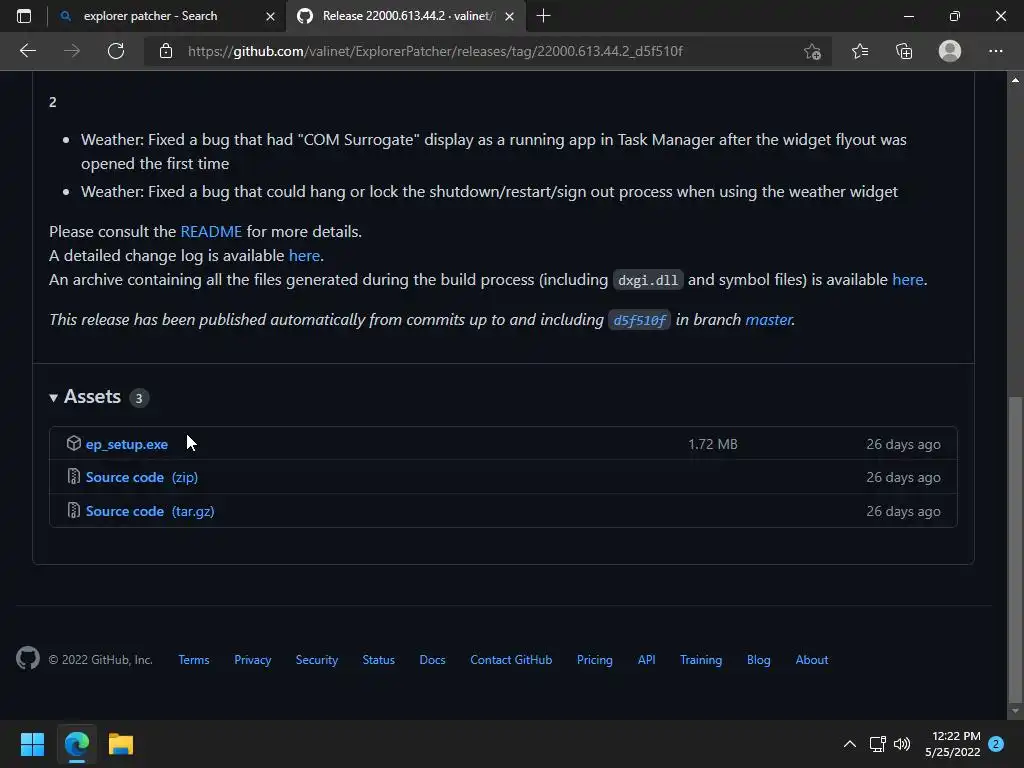
Task: Click the address bar URL
Action: 435,51
